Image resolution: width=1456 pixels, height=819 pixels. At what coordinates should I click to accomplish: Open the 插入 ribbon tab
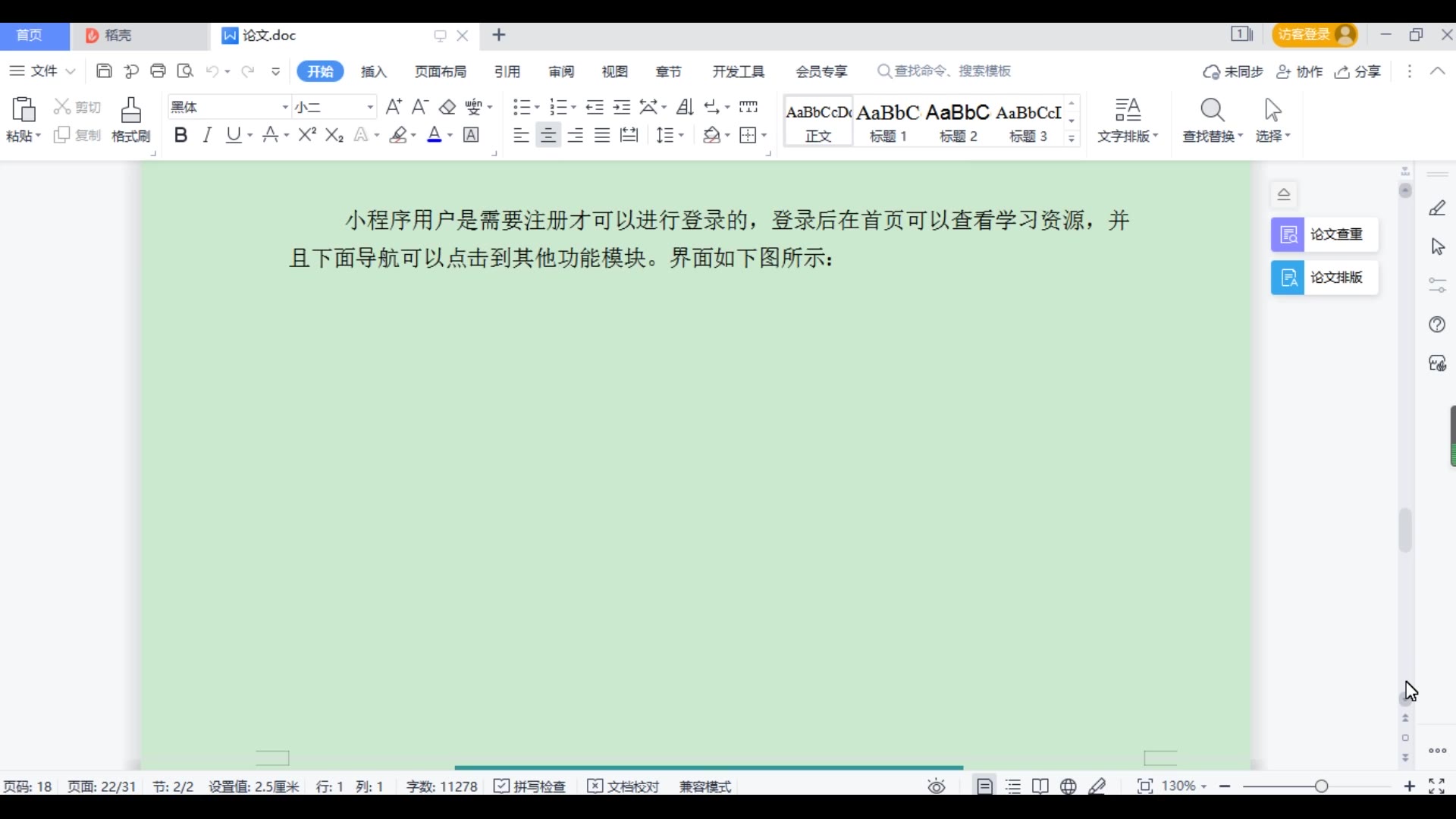[374, 71]
